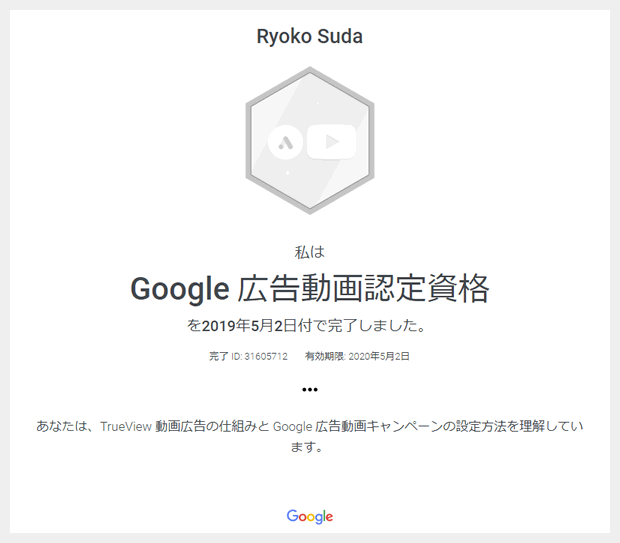Click the 有効期限: 2020年5月2日 text
The image size is (620, 543).
pos(357,356)
